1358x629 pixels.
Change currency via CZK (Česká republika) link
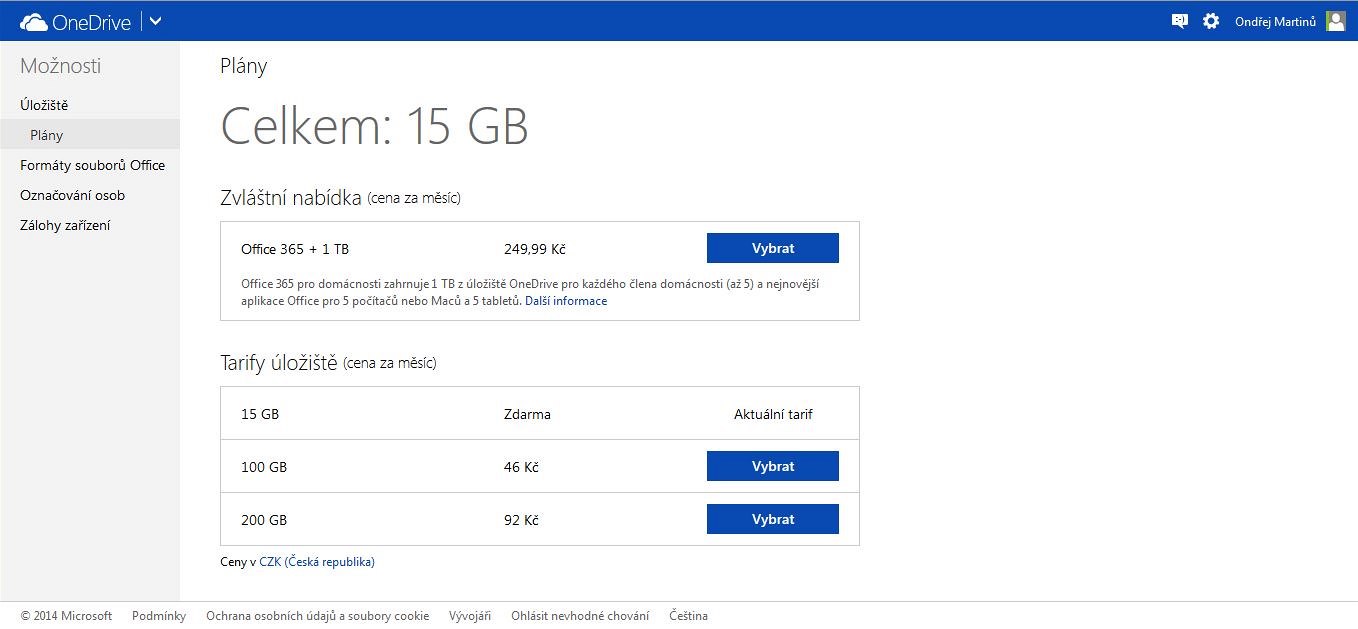316,562
